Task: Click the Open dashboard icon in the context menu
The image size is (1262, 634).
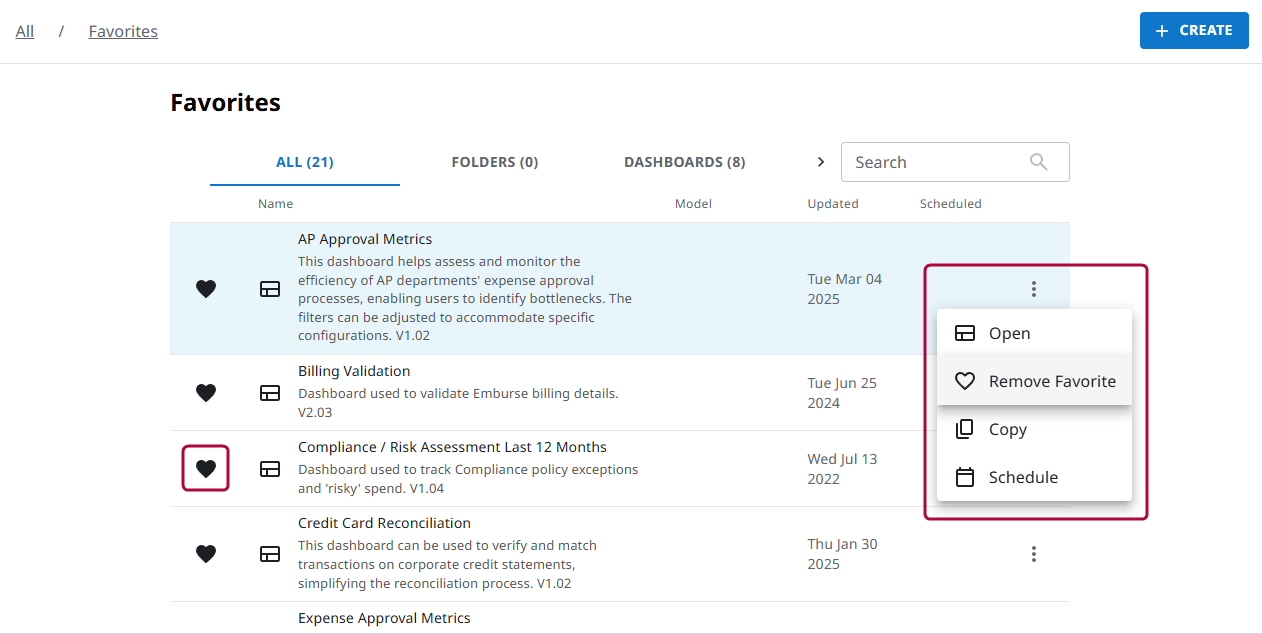Action: (965, 333)
